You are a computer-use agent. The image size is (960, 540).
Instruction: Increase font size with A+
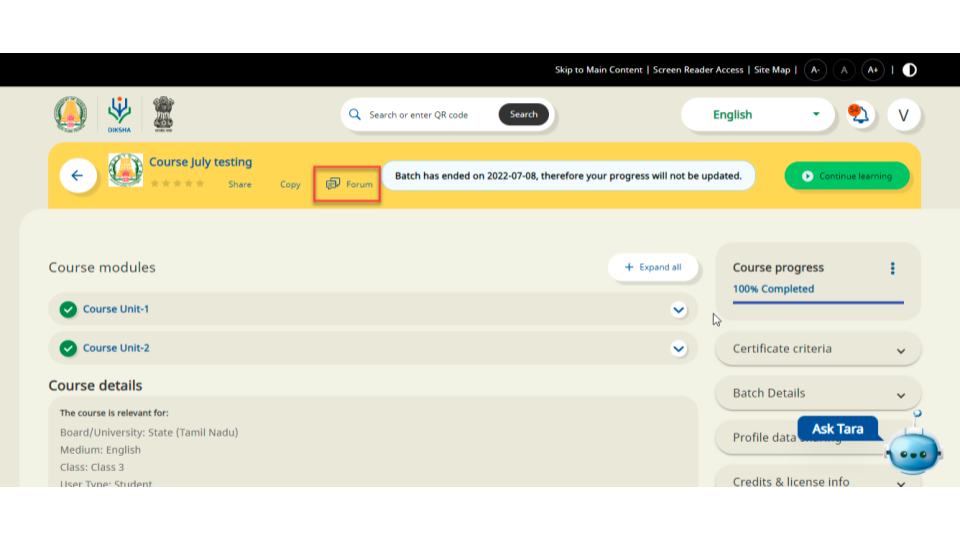tap(873, 70)
